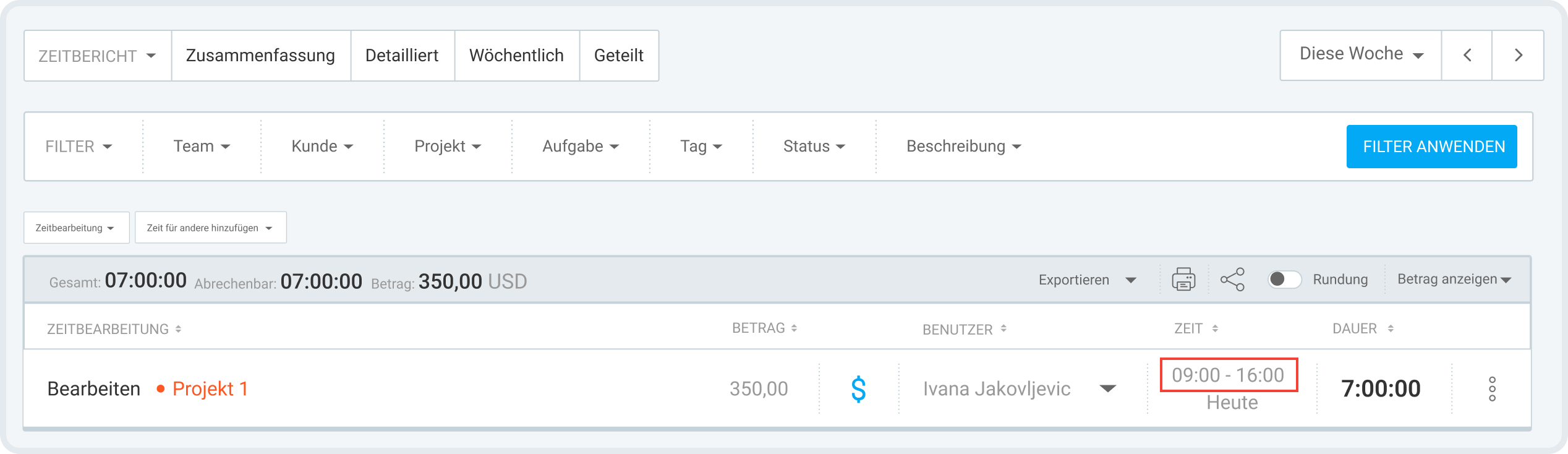The width and height of the screenshot is (1568, 454).
Task: Open the Projekt 1 link
Action: point(210,389)
